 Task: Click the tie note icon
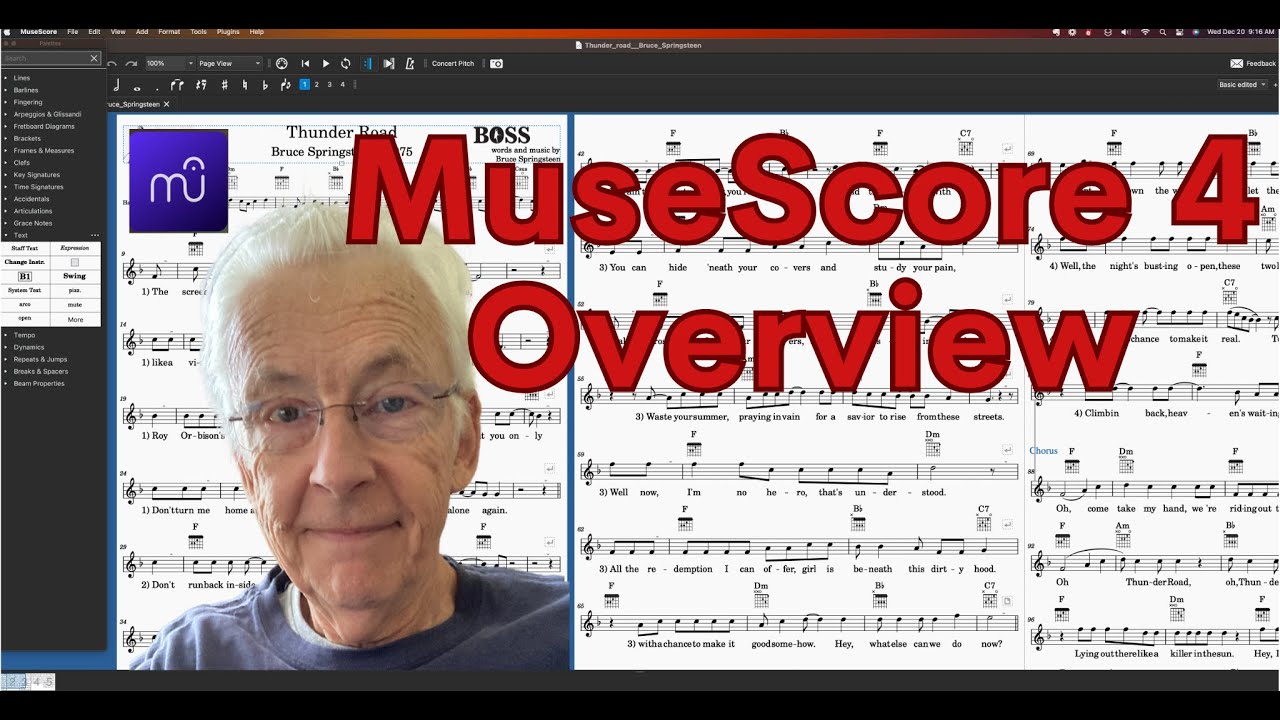[x=178, y=85]
